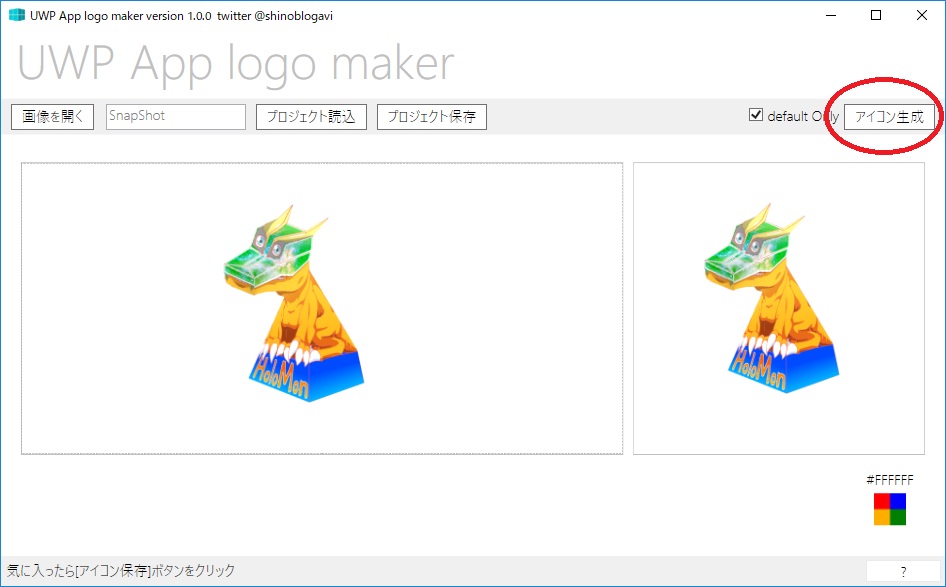
Task: Click the app icon in title bar
Action: [x=17, y=16]
